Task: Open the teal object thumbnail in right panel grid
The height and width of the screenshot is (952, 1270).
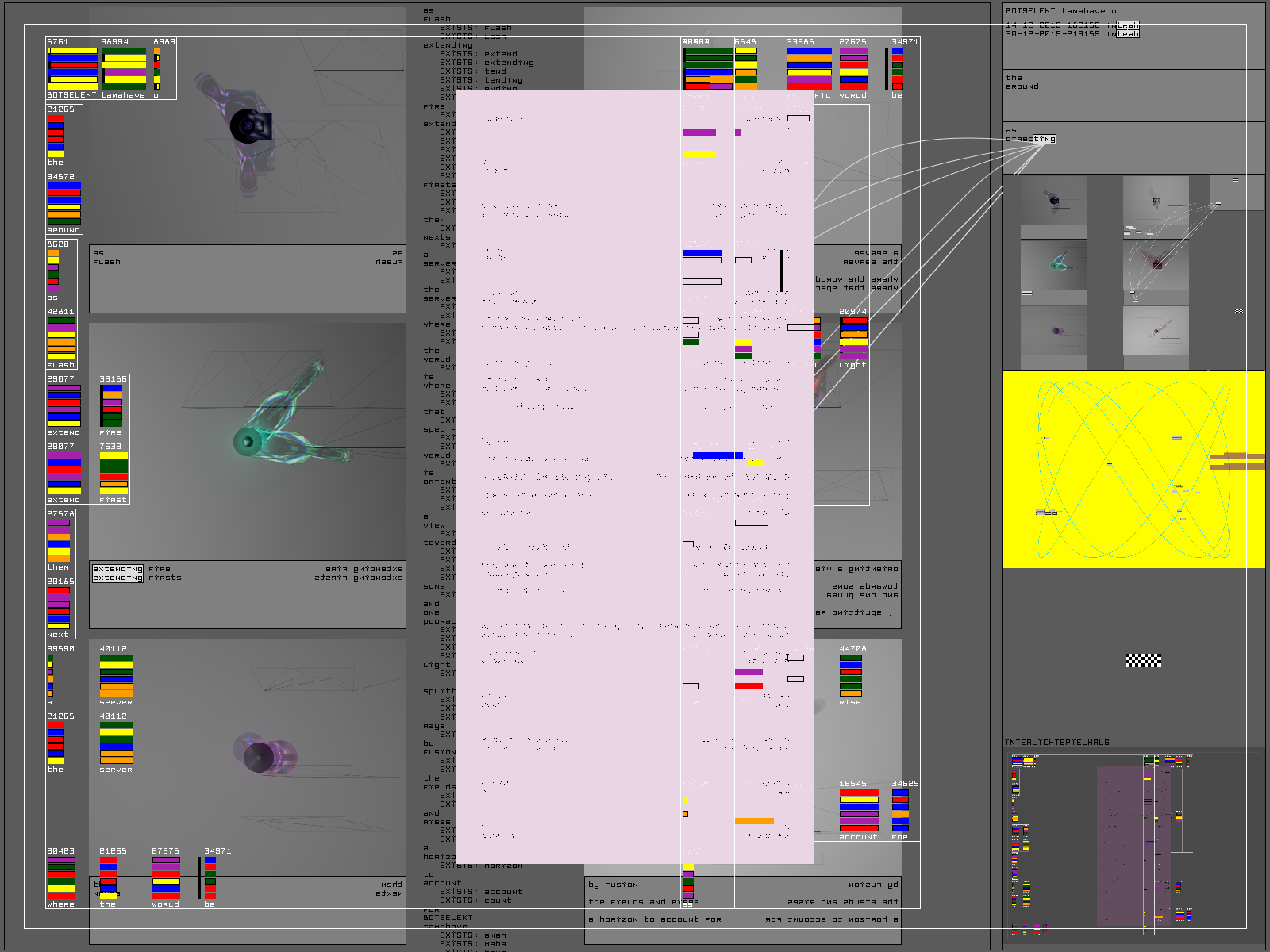Action: coord(1053,265)
